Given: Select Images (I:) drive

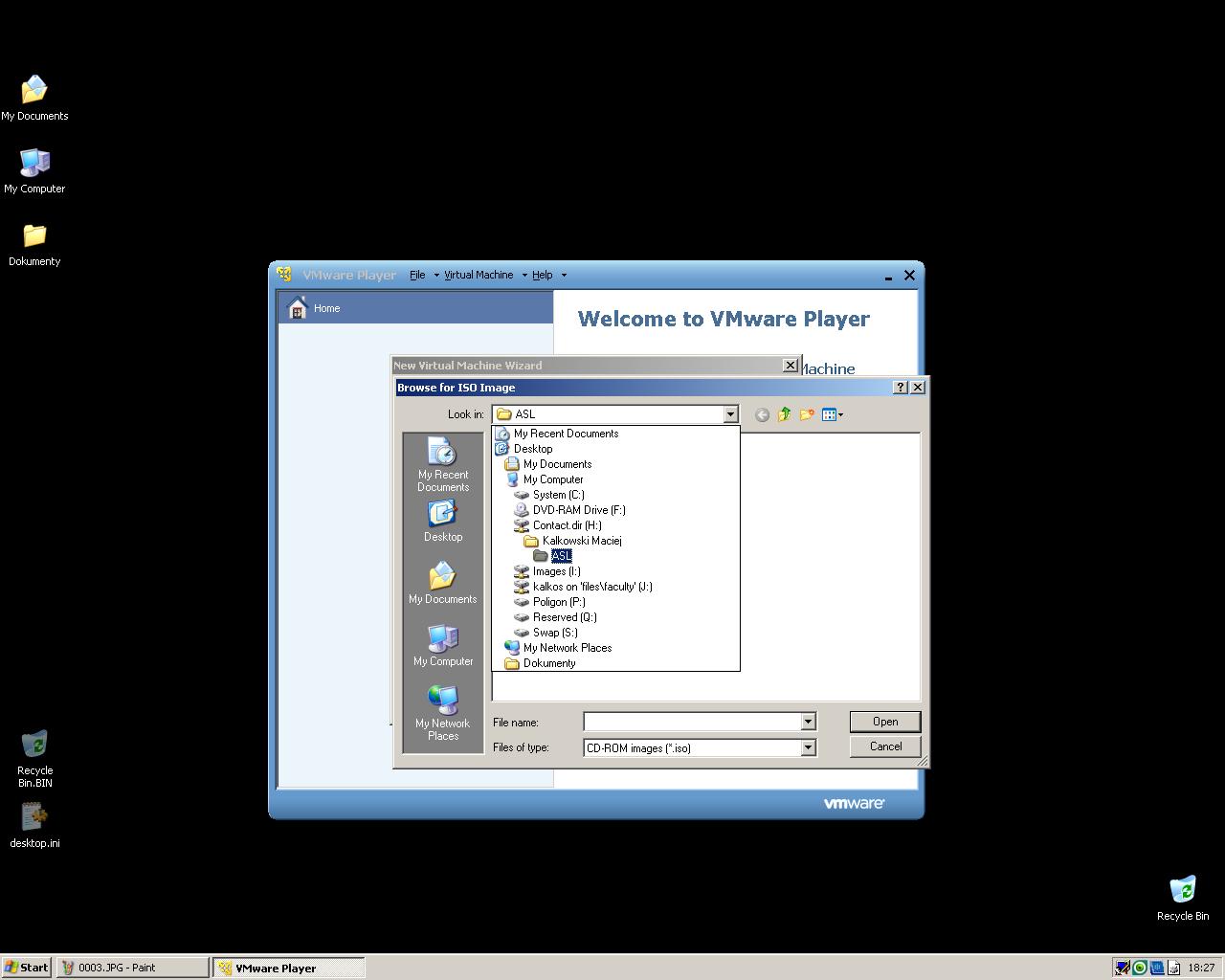Looking at the screenshot, I should [x=615, y=571].
